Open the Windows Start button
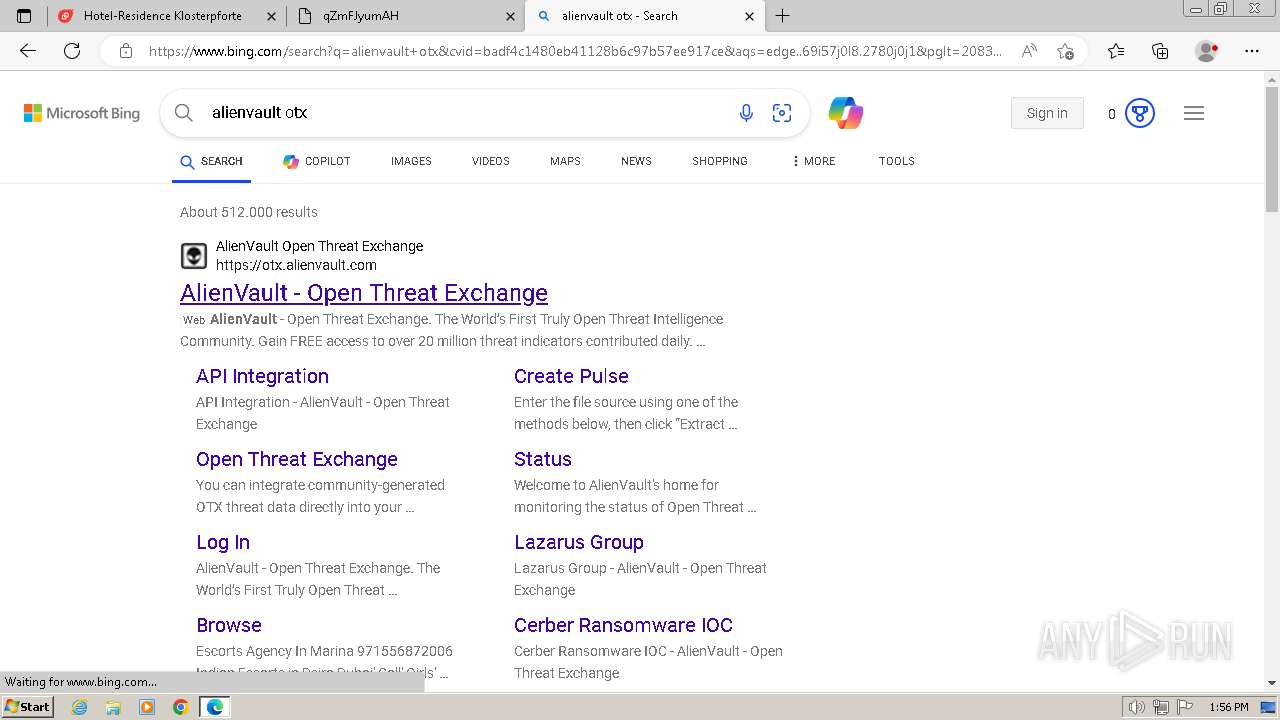The width and height of the screenshot is (1280, 720). click(x=27, y=707)
